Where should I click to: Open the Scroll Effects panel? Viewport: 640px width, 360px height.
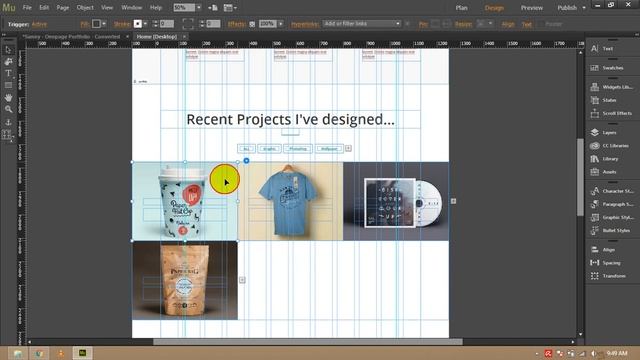[x=612, y=113]
